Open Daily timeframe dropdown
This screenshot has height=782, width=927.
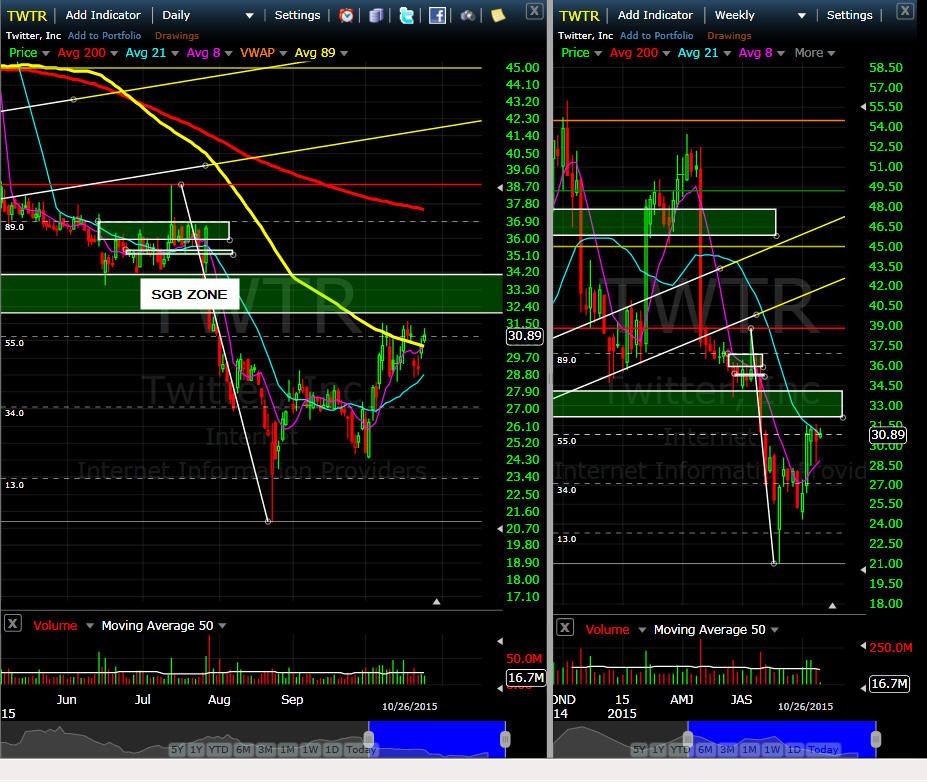[208, 15]
